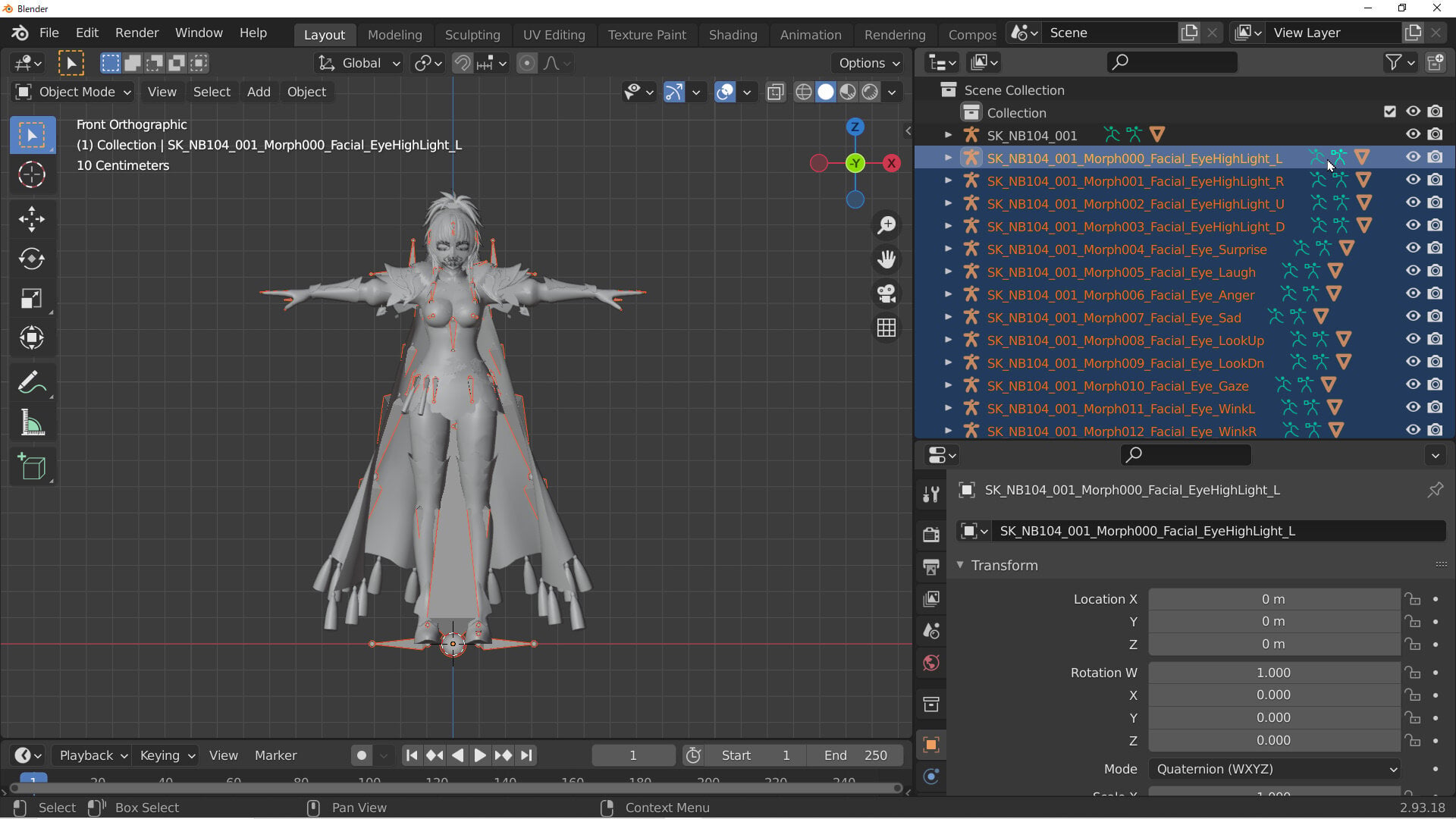Open outliner filter dropdown
The width and height of the screenshot is (1456, 819).
coord(1399,63)
